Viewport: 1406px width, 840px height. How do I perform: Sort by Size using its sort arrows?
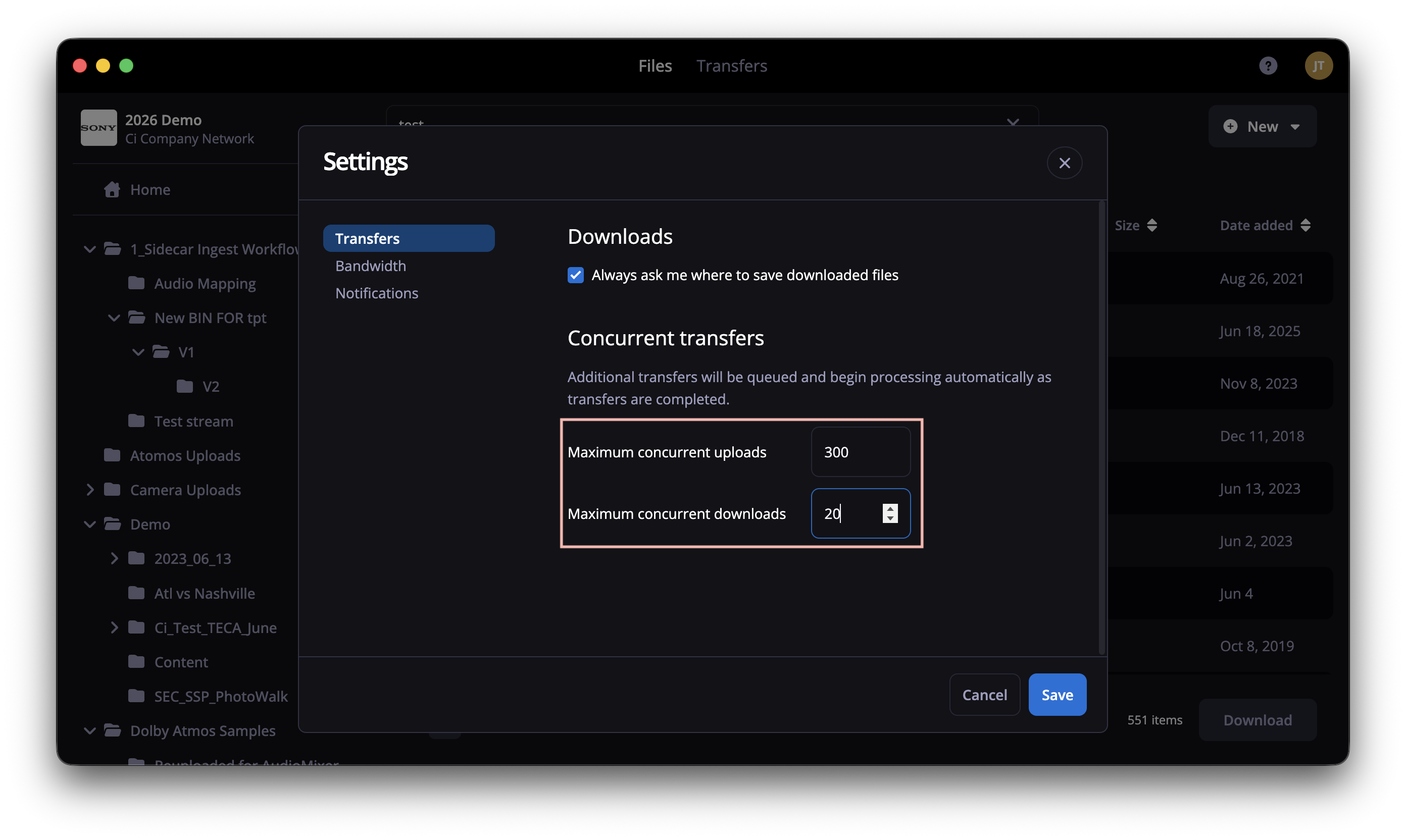[1151, 225]
